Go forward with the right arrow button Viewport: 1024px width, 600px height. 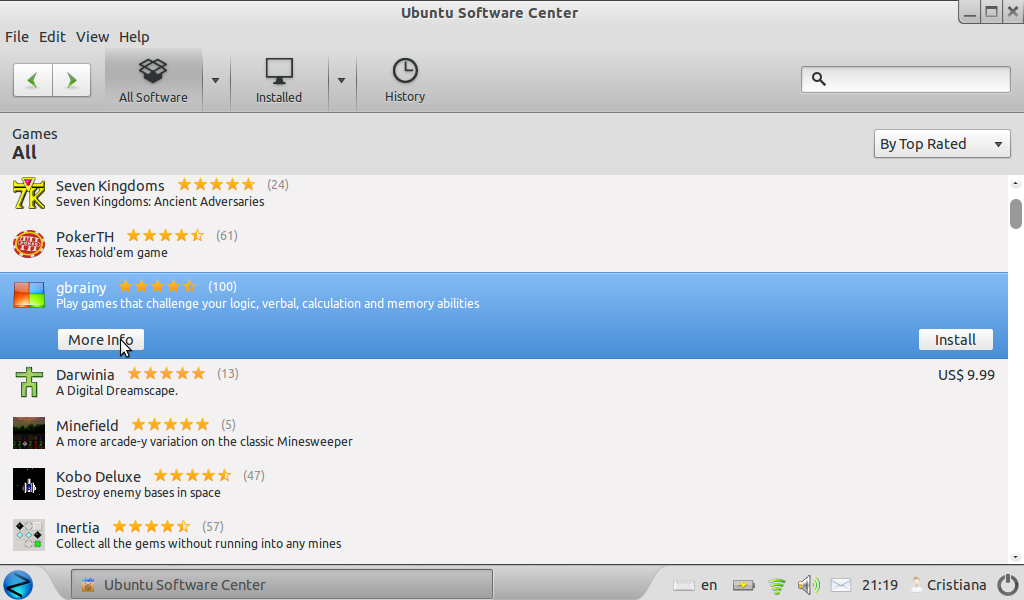71,80
